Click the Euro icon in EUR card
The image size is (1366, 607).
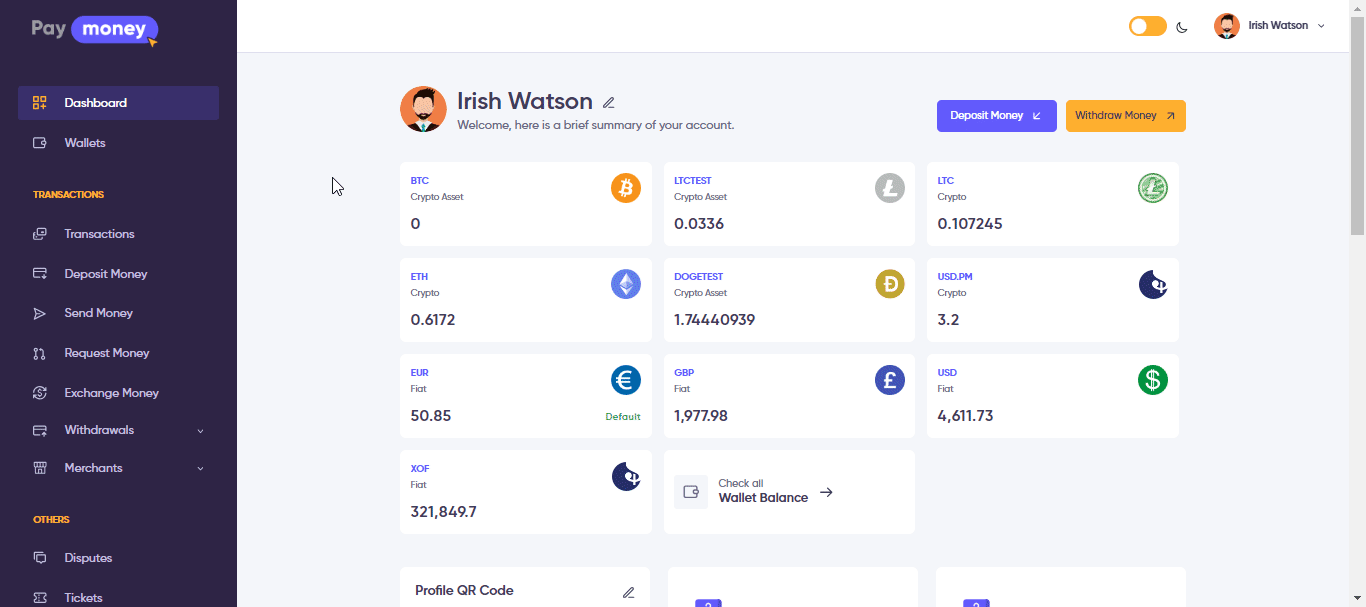coord(626,380)
